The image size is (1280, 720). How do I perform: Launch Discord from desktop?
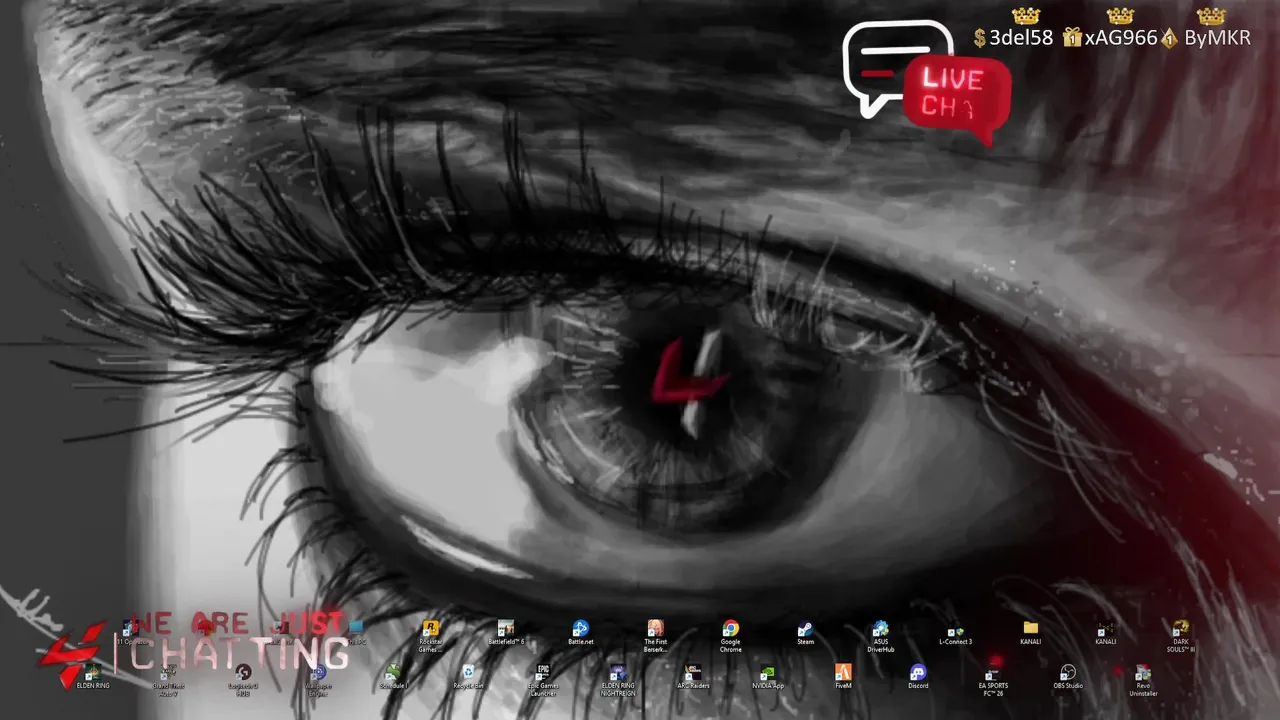(918, 677)
